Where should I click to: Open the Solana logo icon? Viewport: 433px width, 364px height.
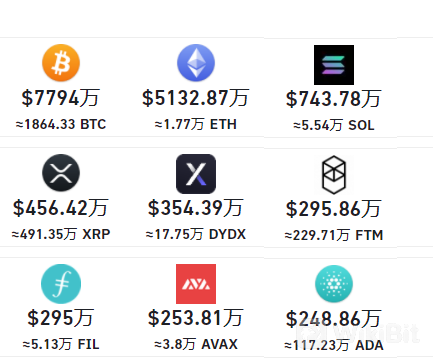coord(334,65)
